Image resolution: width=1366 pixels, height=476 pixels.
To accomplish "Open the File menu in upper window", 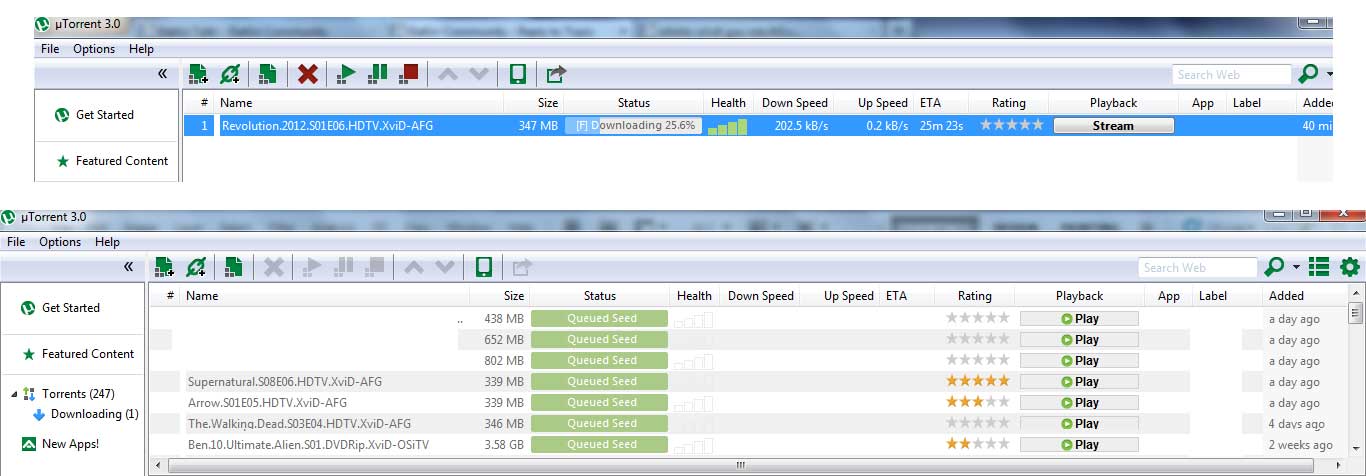I will (x=50, y=49).
